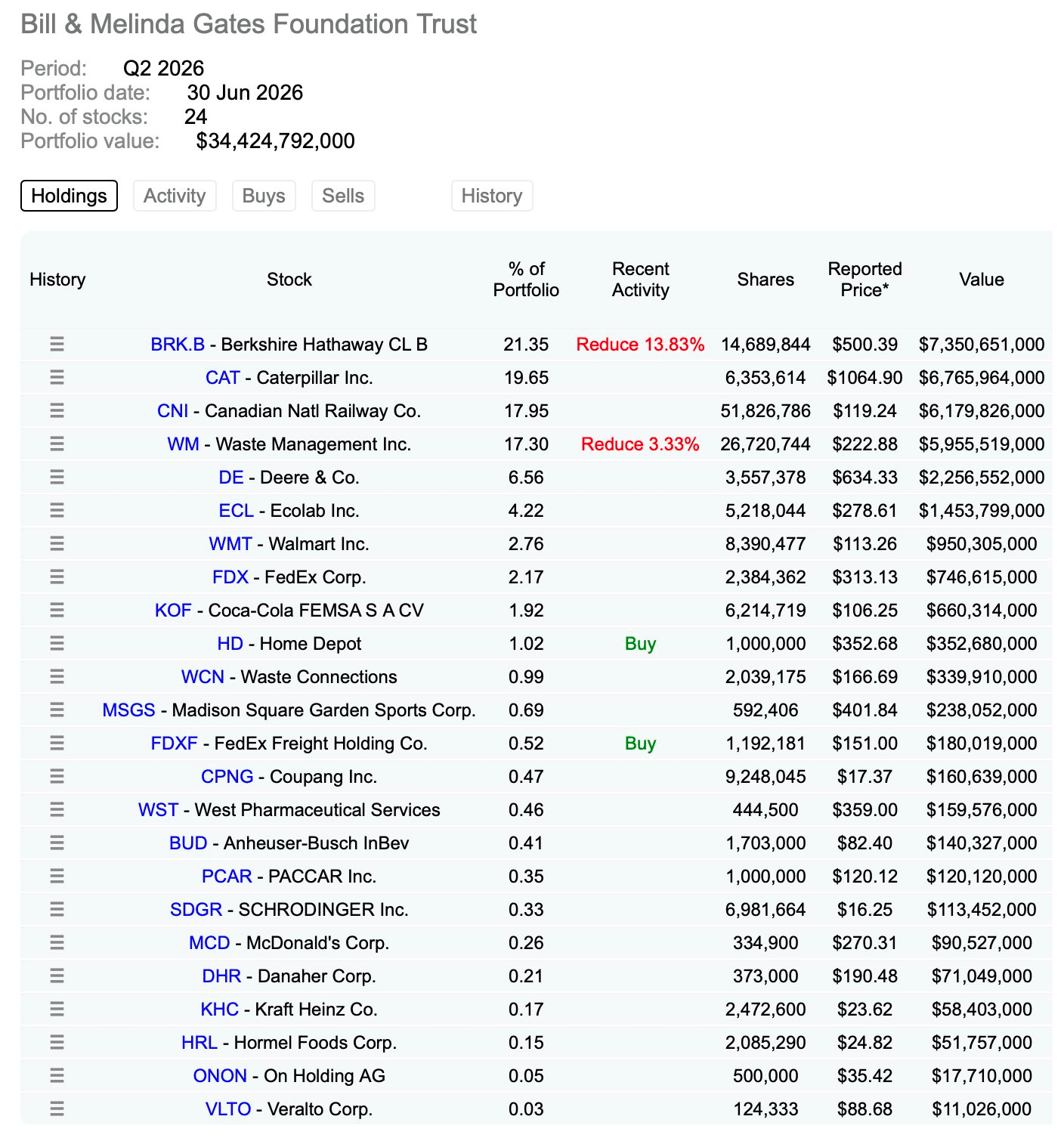This screenshot has width=1064, height=1138.
Task: Follow the CNI ticker link
Action: point(173,411)
